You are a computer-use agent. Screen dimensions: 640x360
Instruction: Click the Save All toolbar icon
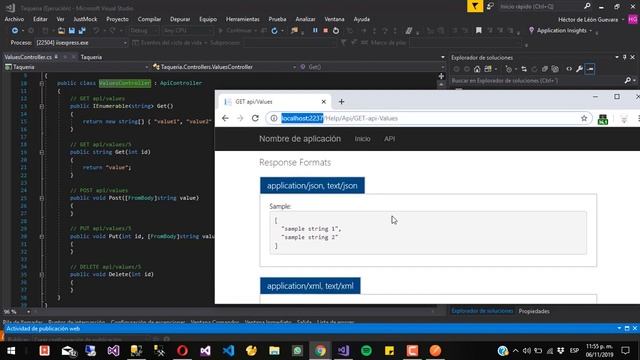pos(82,31)
